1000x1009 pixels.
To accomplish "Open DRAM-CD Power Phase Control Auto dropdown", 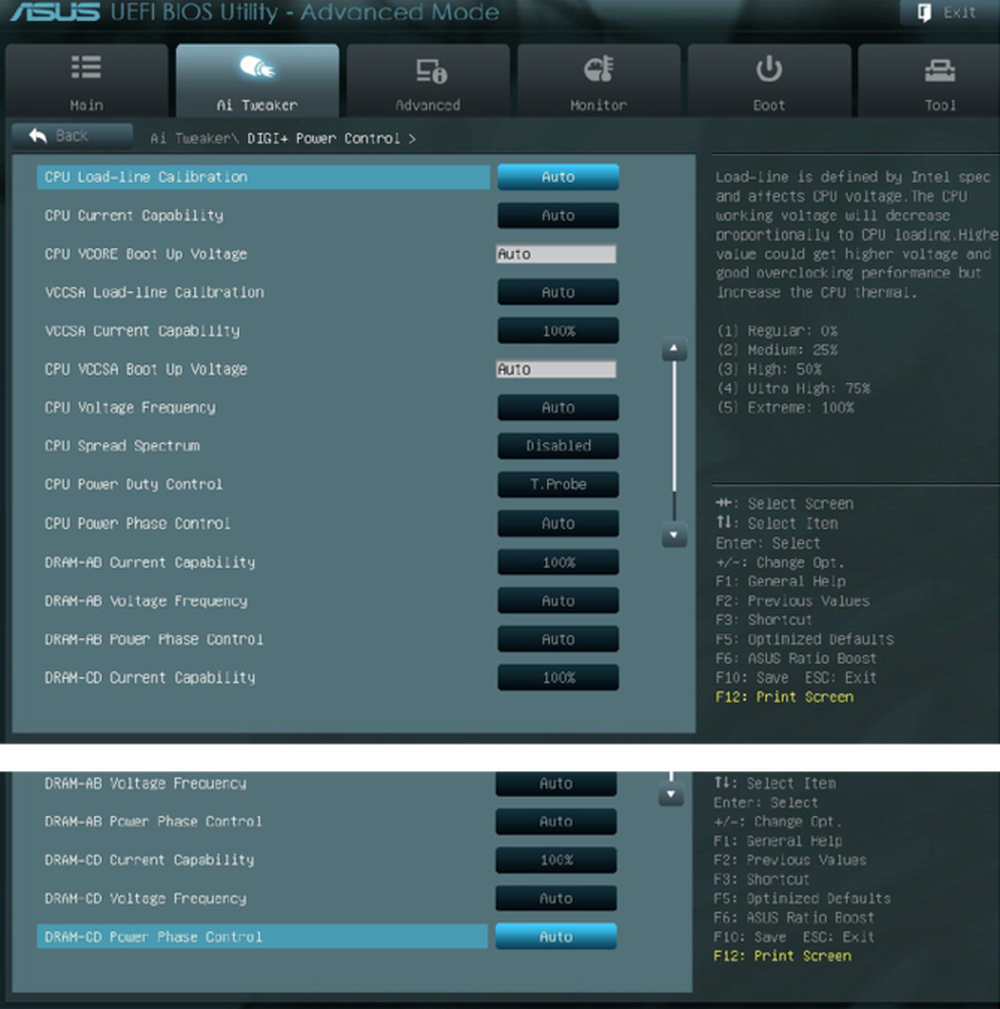I will click(x=556, y=937).
